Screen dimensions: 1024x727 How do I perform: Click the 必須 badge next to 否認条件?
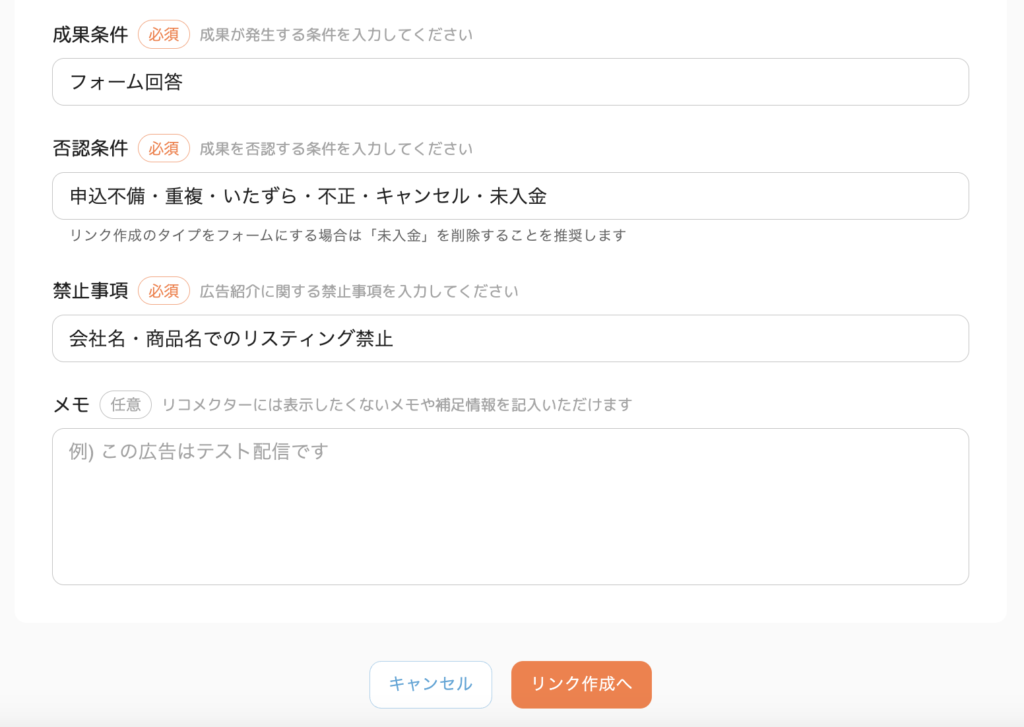coord(164,148)
